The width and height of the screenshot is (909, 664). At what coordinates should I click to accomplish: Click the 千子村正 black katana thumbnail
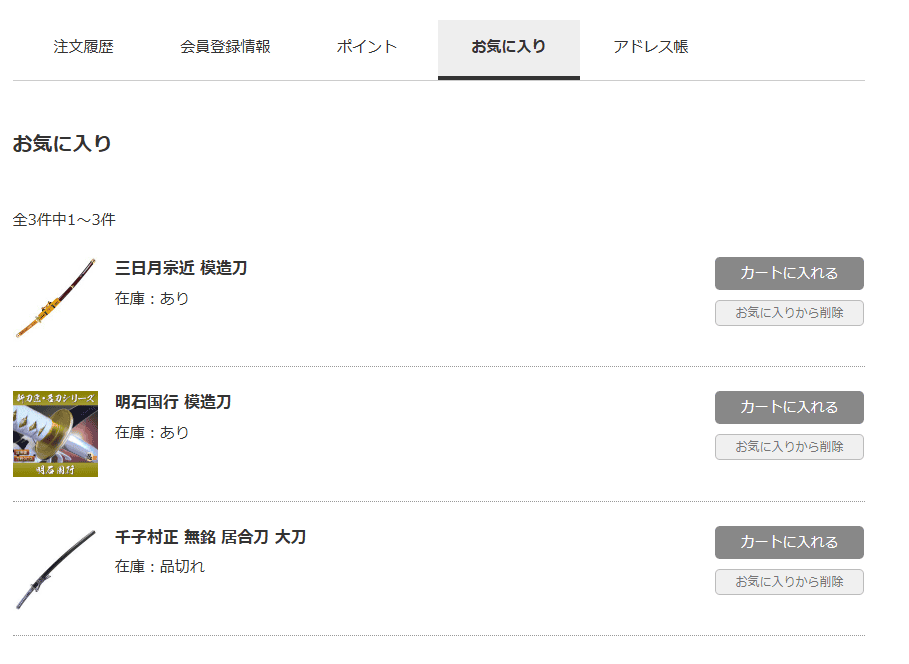tap(56, 569)
